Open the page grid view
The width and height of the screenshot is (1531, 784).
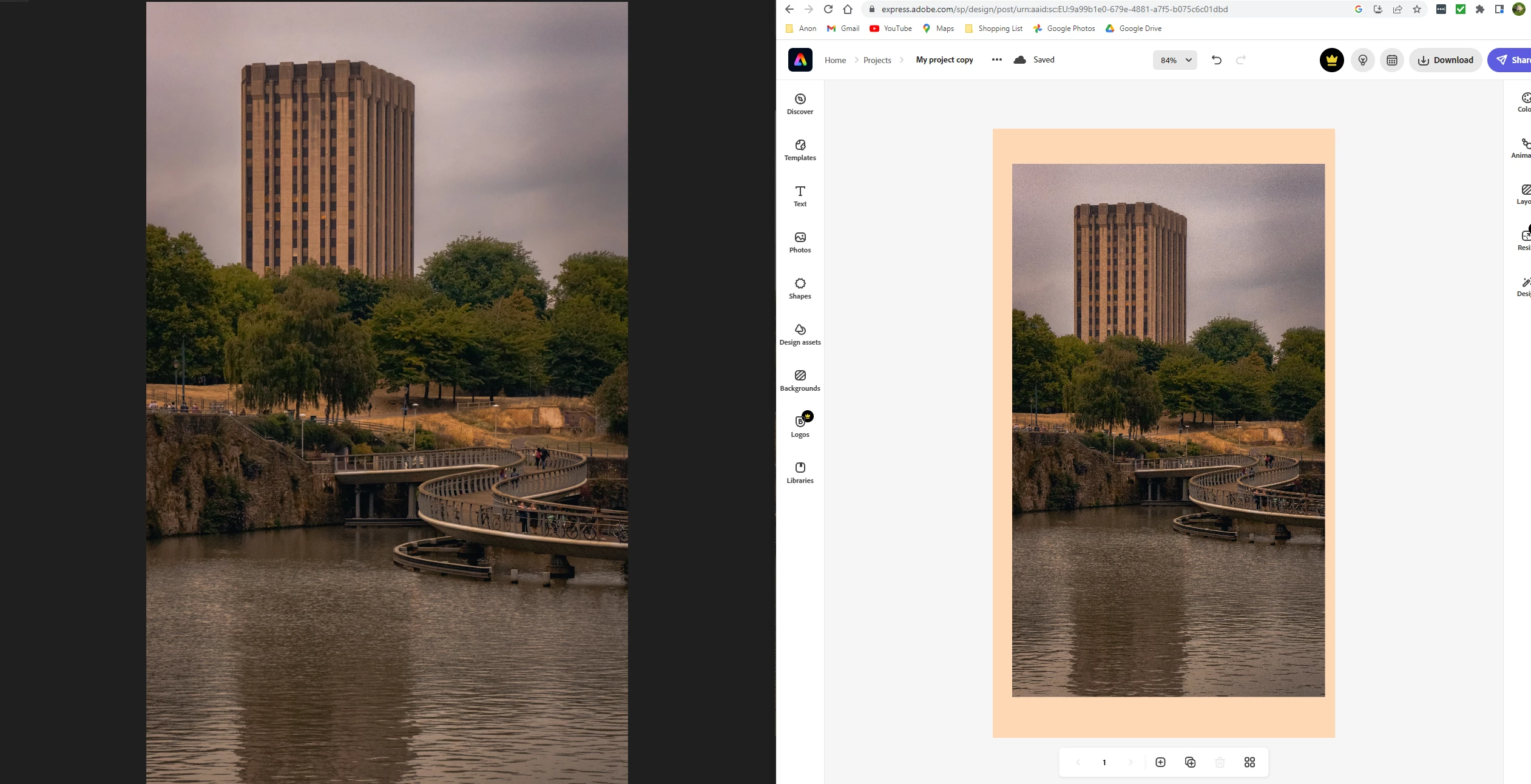click(x=1249, y=762)
